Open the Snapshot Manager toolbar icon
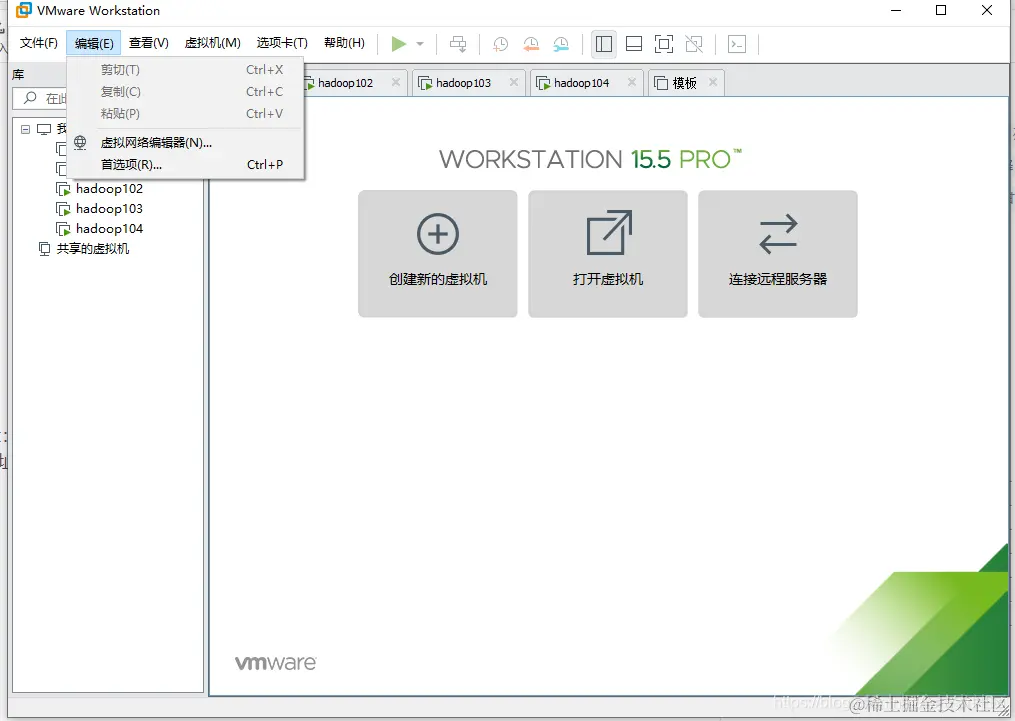This screenshot has width=1015, height=721. coord(561,44)
